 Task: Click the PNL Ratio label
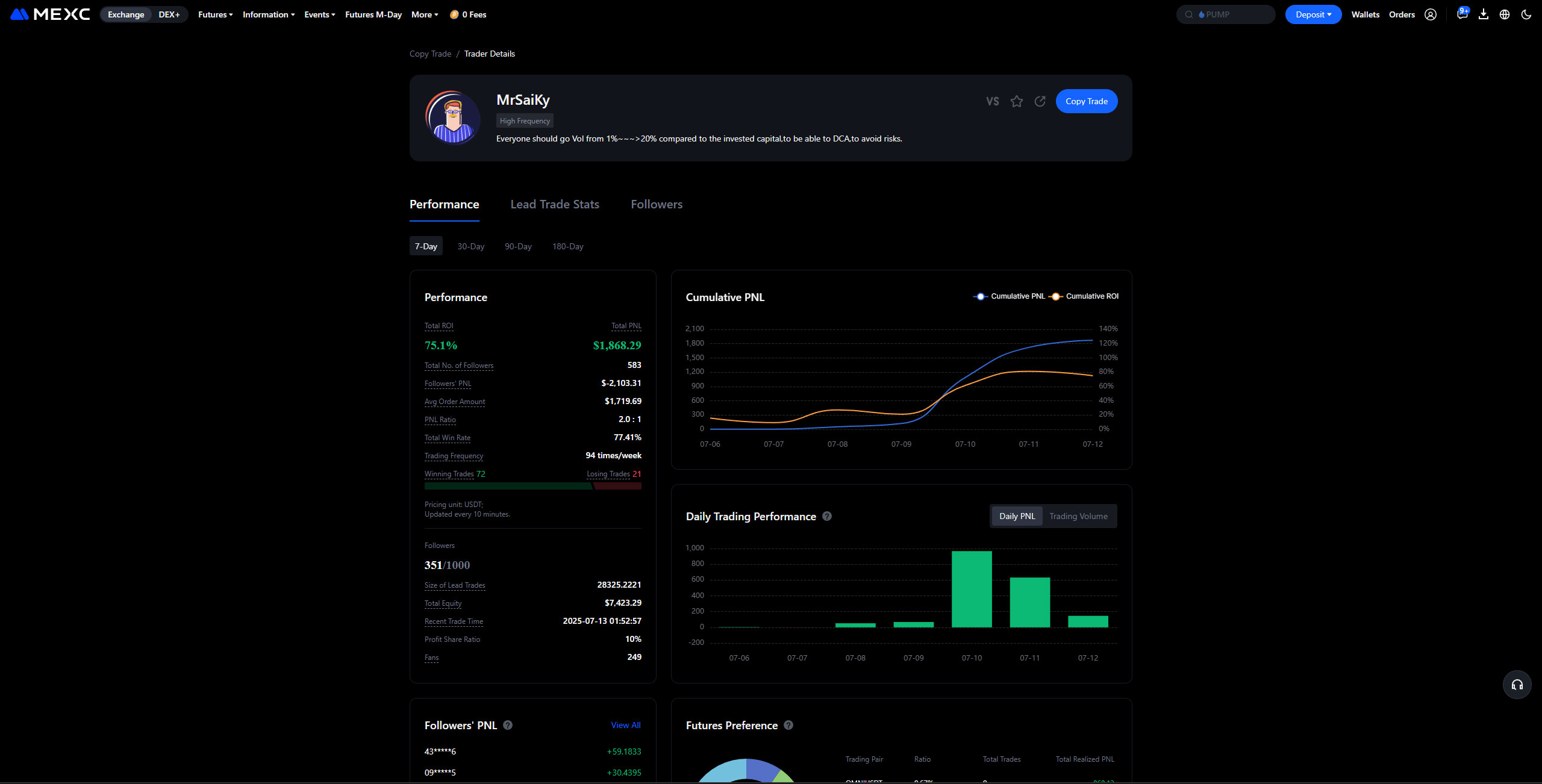(x=440, y=420)
